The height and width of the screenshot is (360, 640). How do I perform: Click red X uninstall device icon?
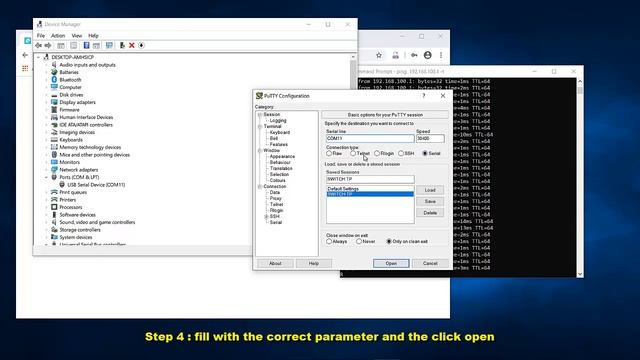[131, 45]
